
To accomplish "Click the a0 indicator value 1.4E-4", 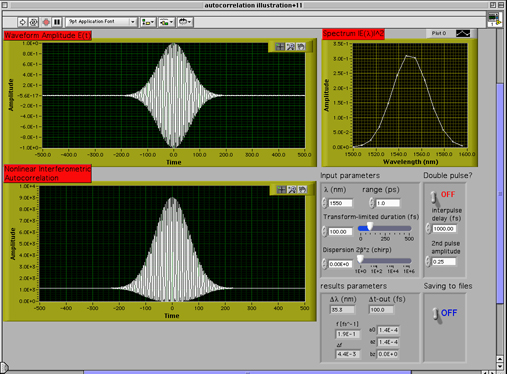I will point(388,330).
